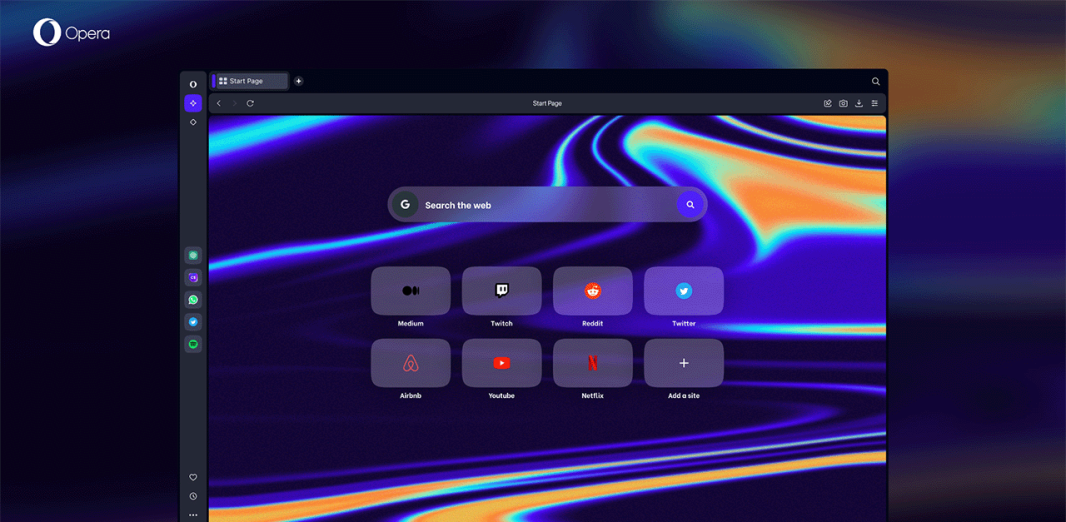The image size is (1066, 522).
Task: Open the Netflix speed dial tile
Action: pos(593,363)
